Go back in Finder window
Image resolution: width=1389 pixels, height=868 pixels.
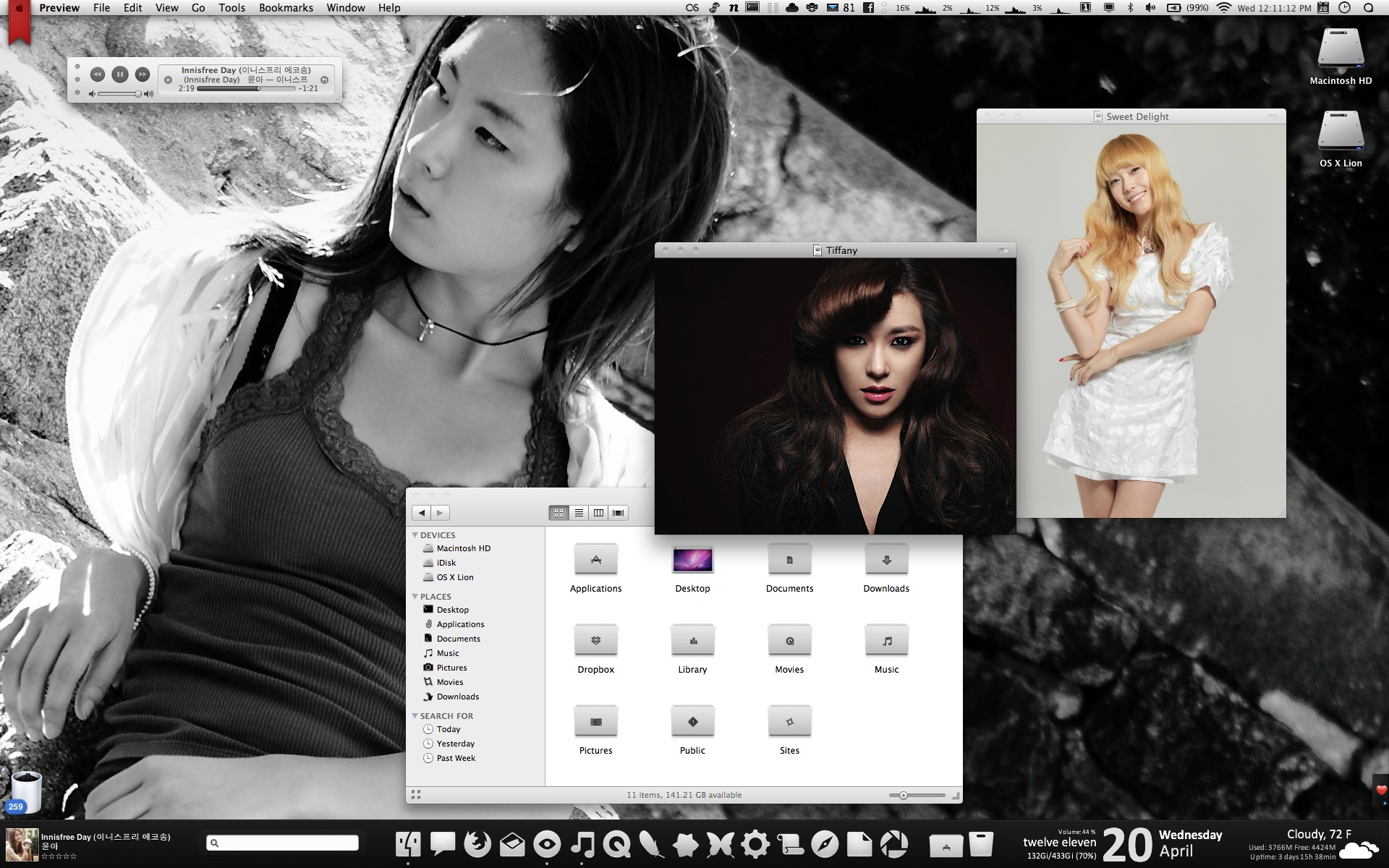[422, 513]
